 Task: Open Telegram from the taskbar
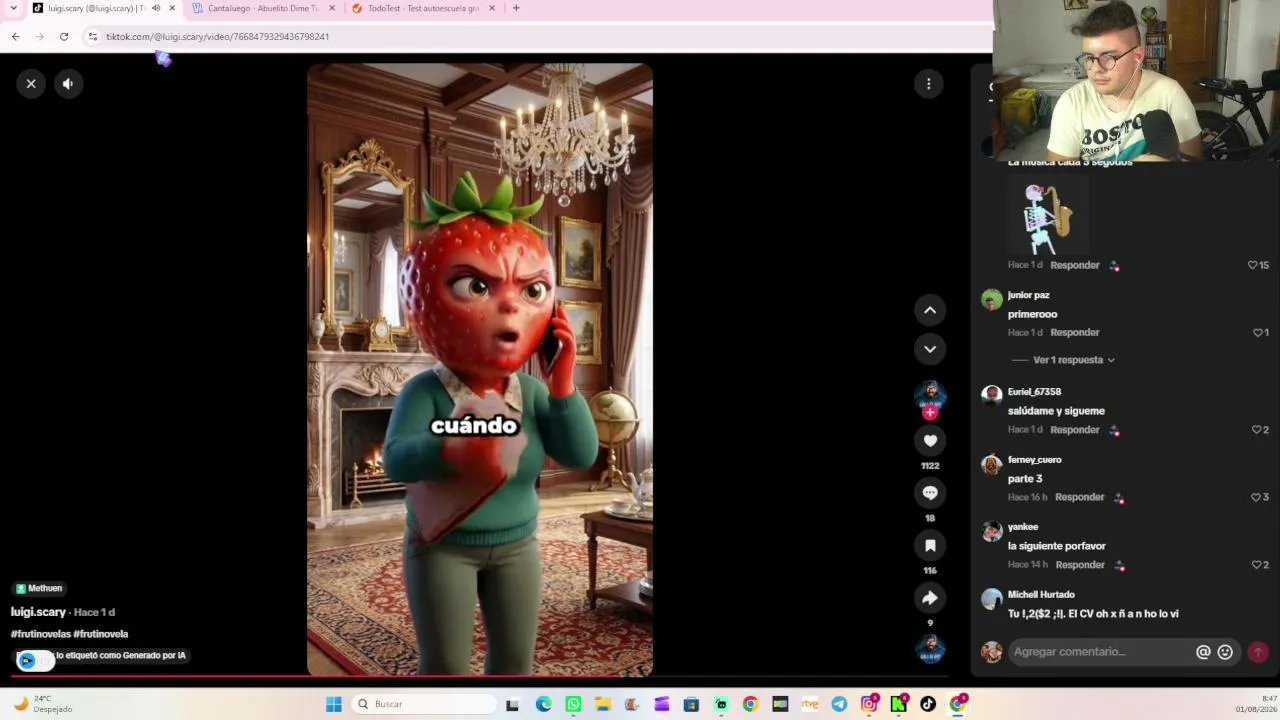pyautogui.click(x=839, y=704)
